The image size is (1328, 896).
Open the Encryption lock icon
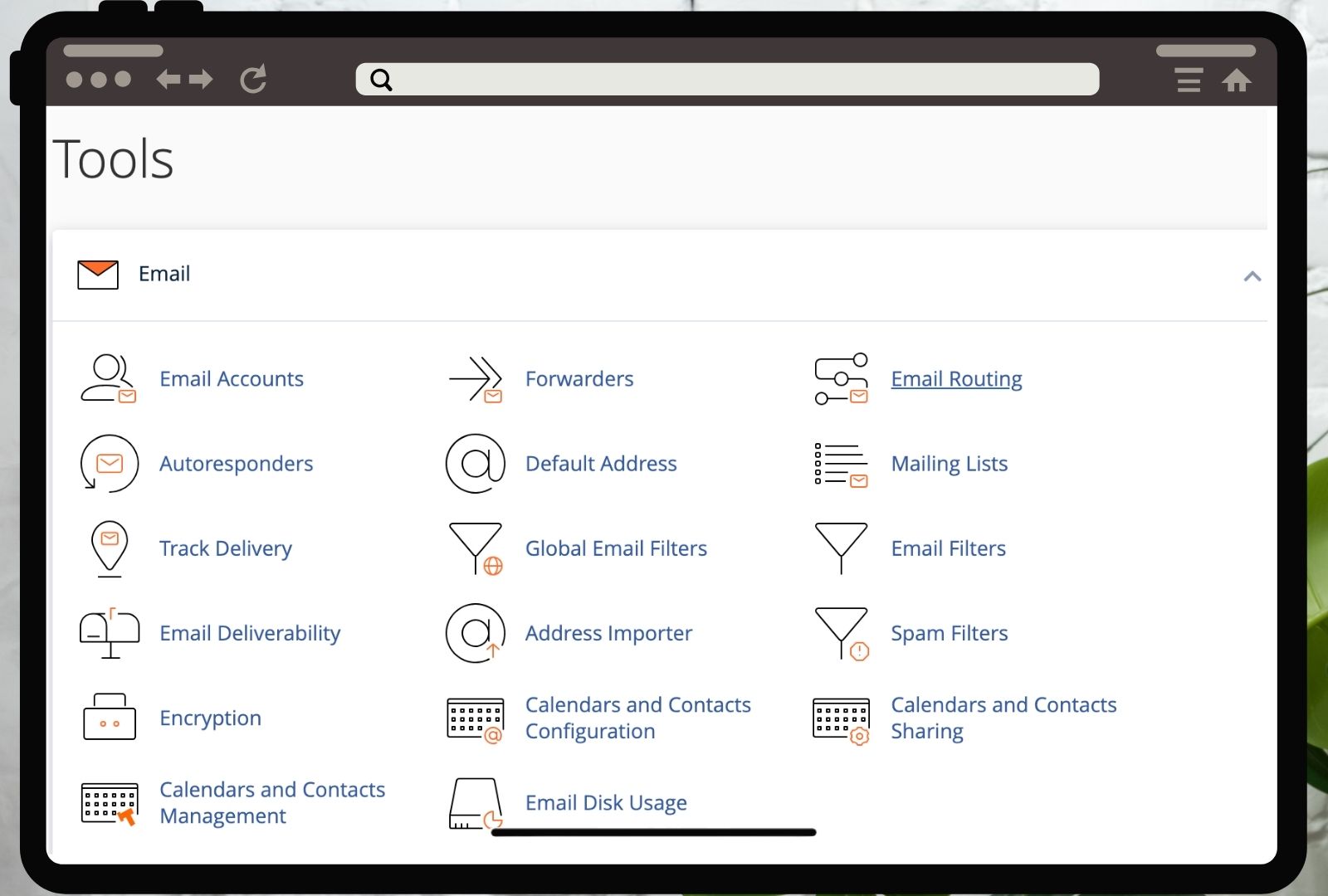coord(110,717)
